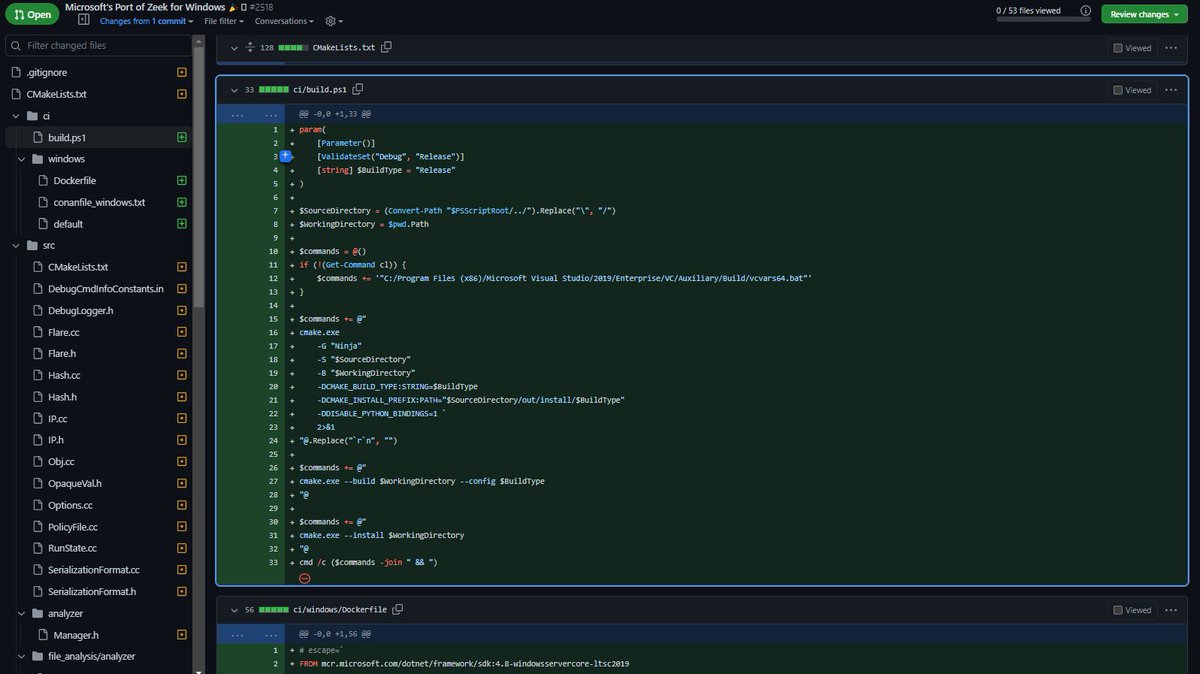Click the files viewed progress bar
The width and height of the screenshot is (1200, 674).
pyautogui.click(x=1045, y=20)
